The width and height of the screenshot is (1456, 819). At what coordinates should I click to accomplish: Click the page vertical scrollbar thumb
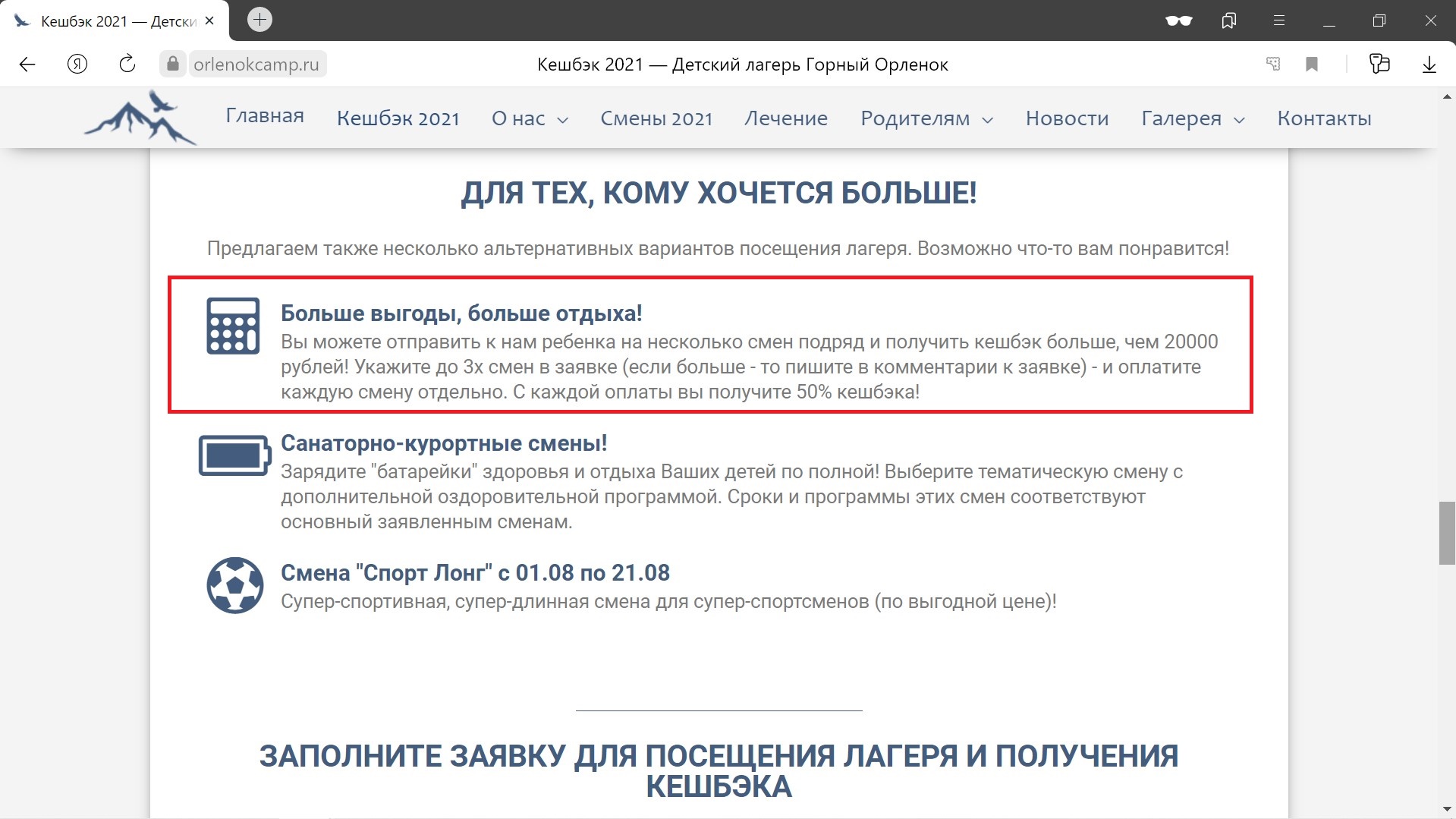tap(1446, 533)
